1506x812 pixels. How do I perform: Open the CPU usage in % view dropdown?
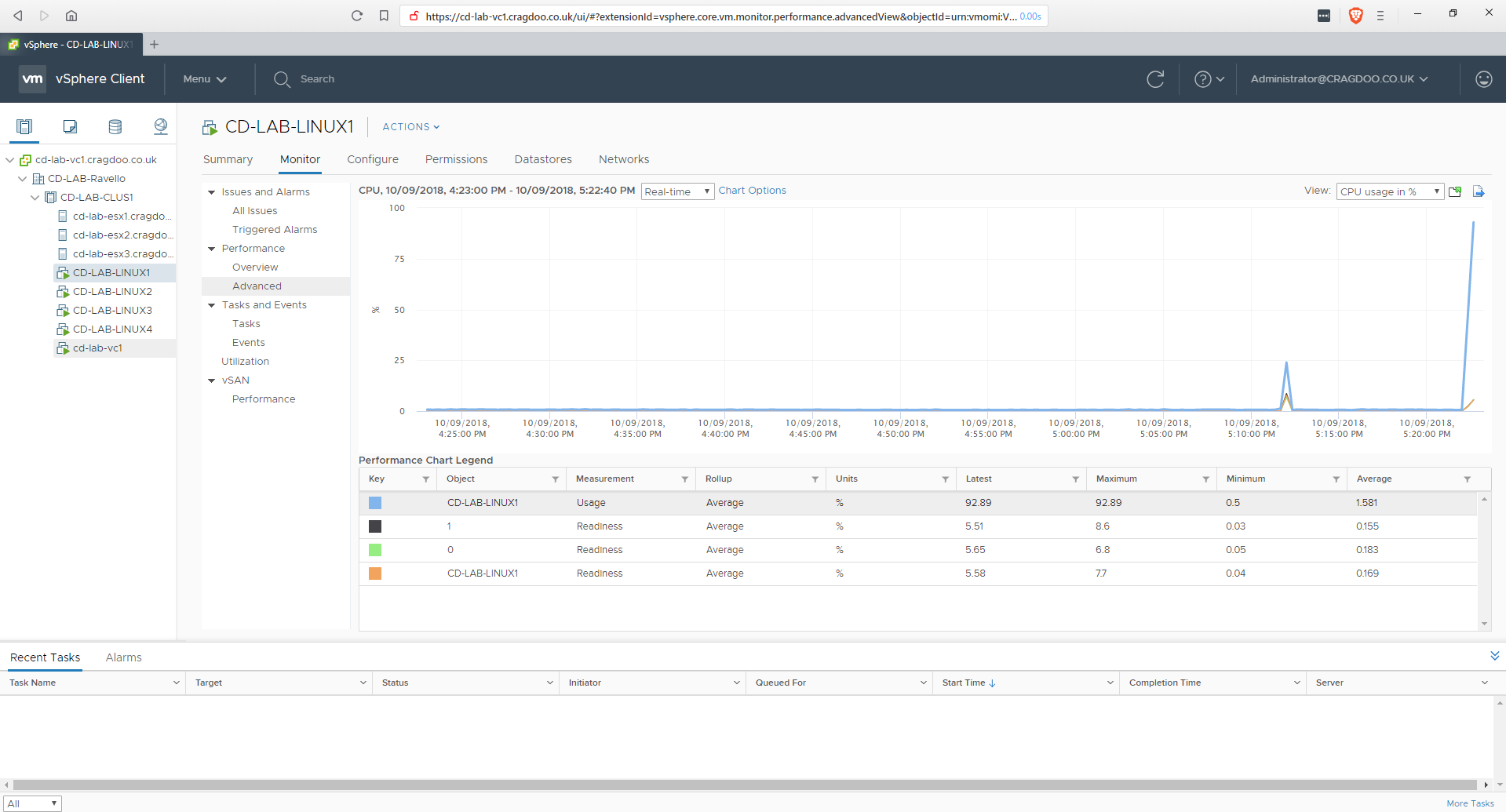1390,191
